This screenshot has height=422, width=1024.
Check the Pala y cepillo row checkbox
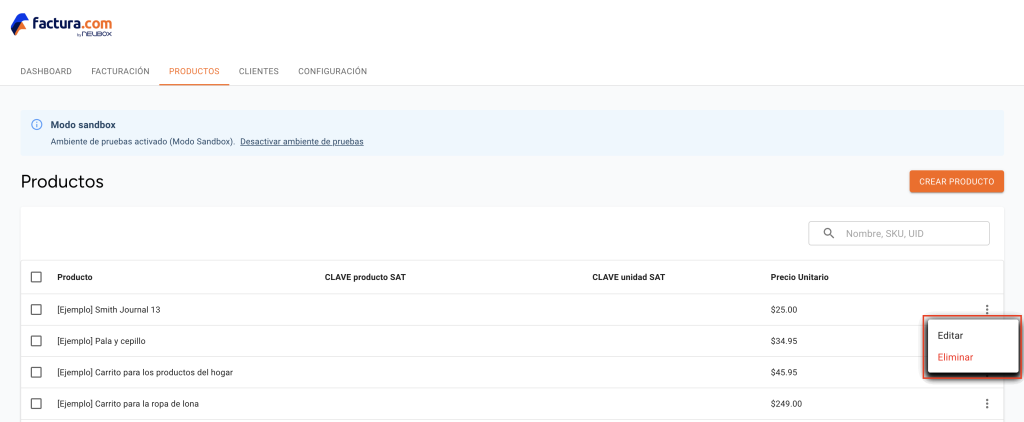[x=37, y=341]
